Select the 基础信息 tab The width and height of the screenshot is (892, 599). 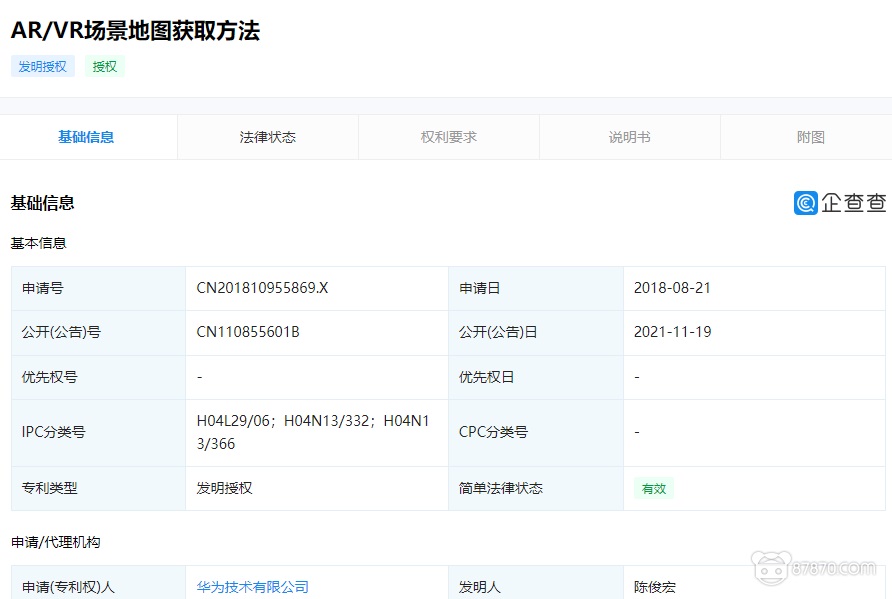tap(88, 136)
